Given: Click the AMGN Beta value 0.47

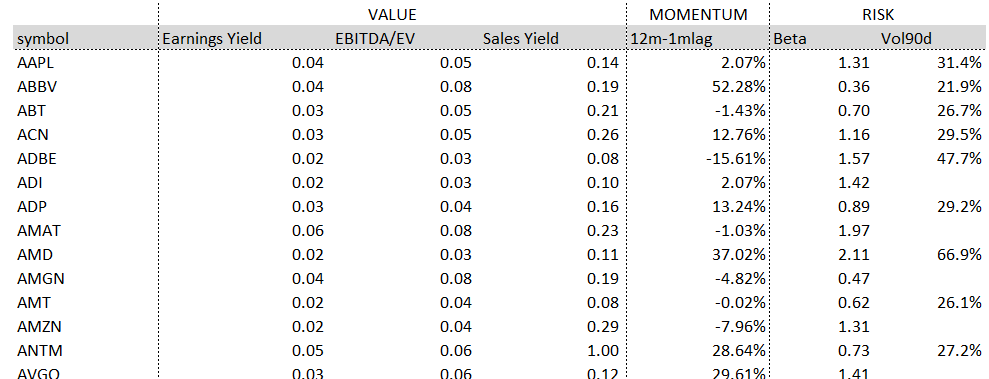Looking at the screenshot, I should pos(853,279).
